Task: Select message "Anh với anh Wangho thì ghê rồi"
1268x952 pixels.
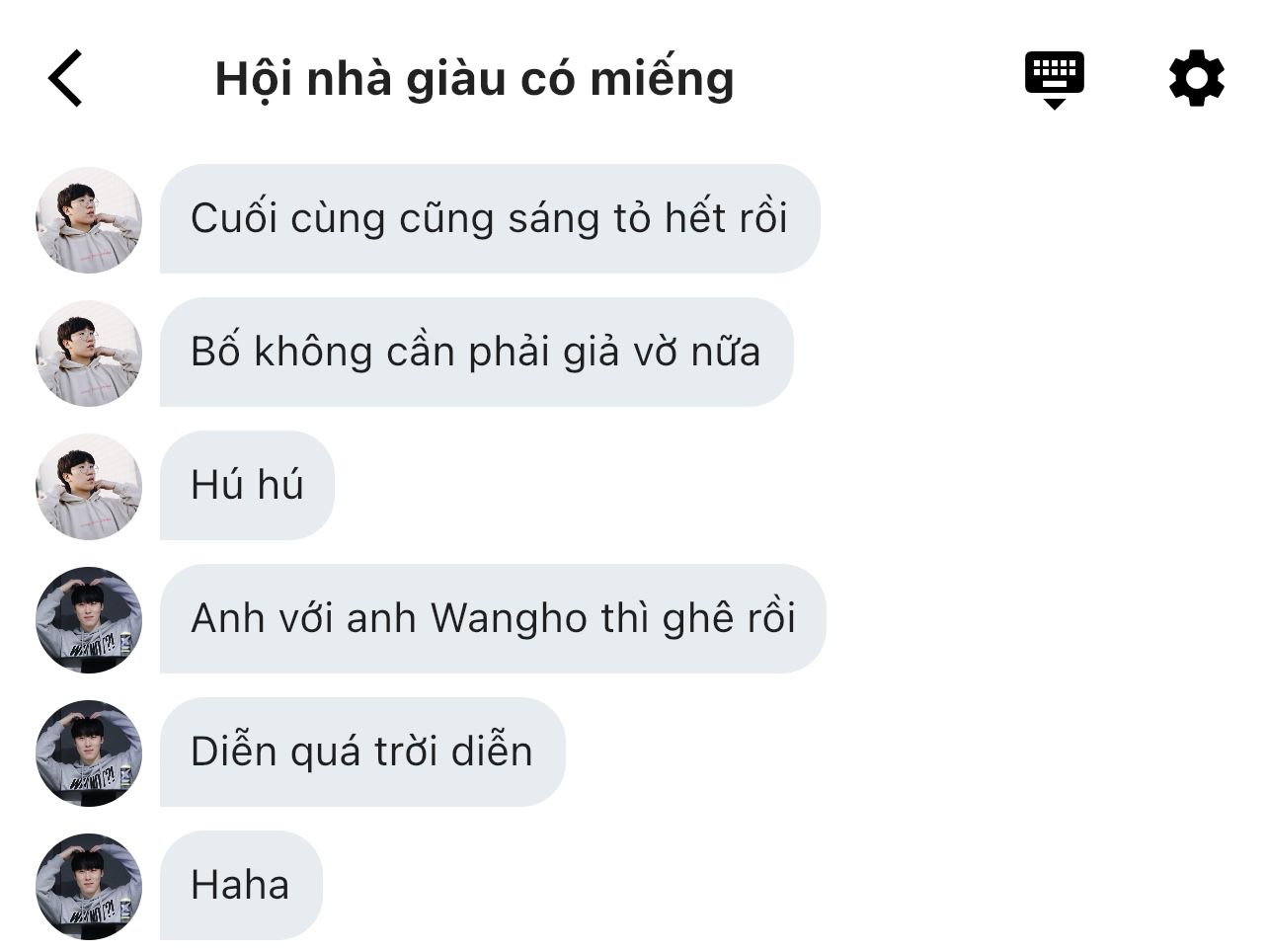Action: coord(493,618)
